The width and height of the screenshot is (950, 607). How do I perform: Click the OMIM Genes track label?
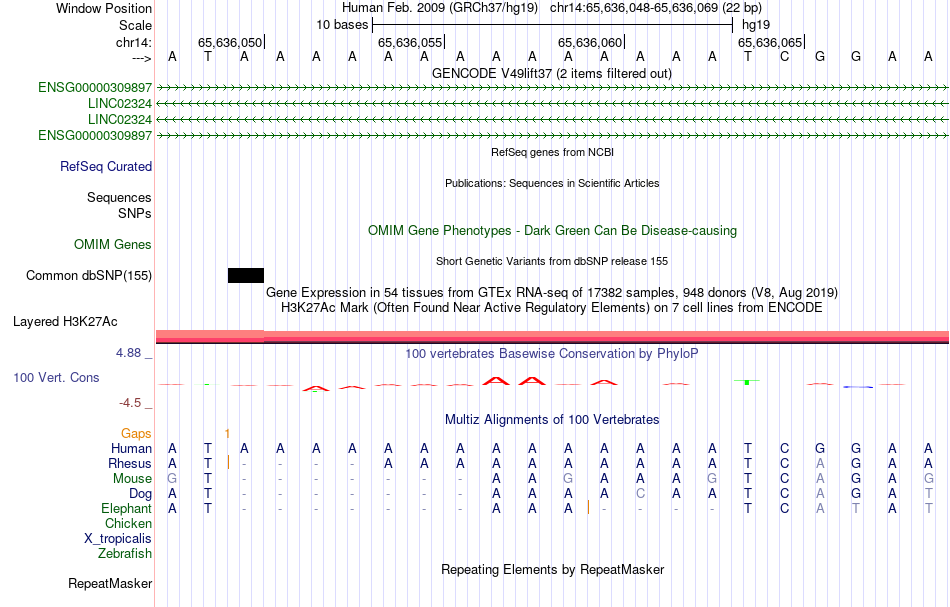tap(113, 245)
